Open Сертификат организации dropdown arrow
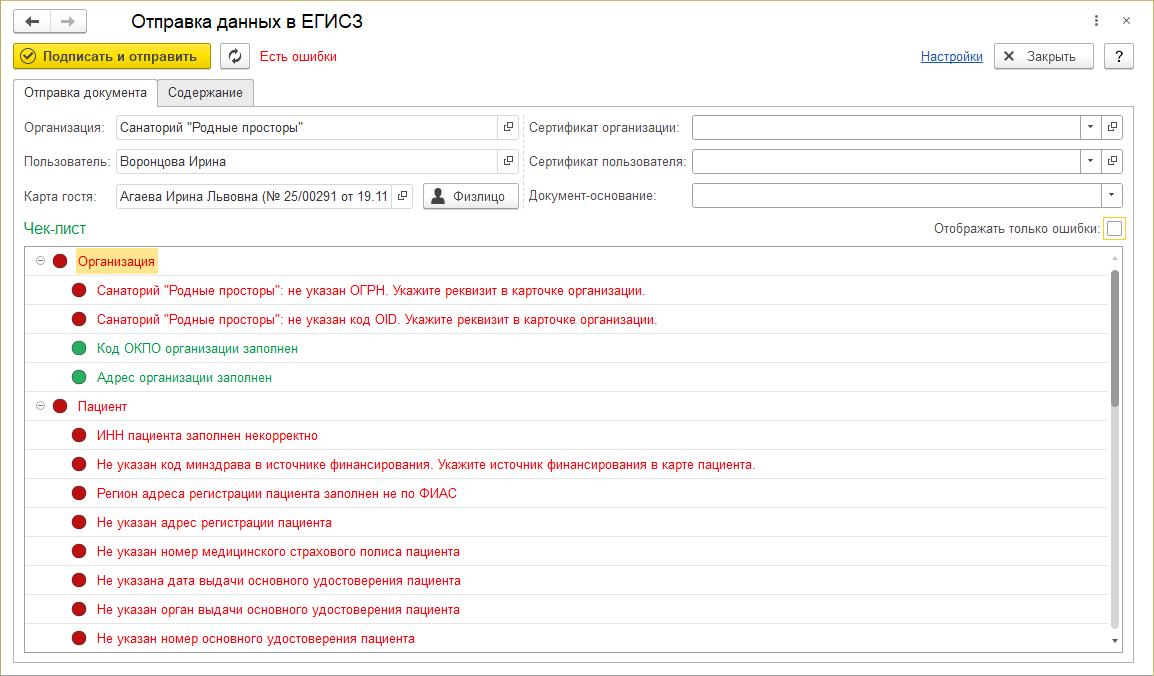This screenshot has height=676, width=1154. point(1091,127)
